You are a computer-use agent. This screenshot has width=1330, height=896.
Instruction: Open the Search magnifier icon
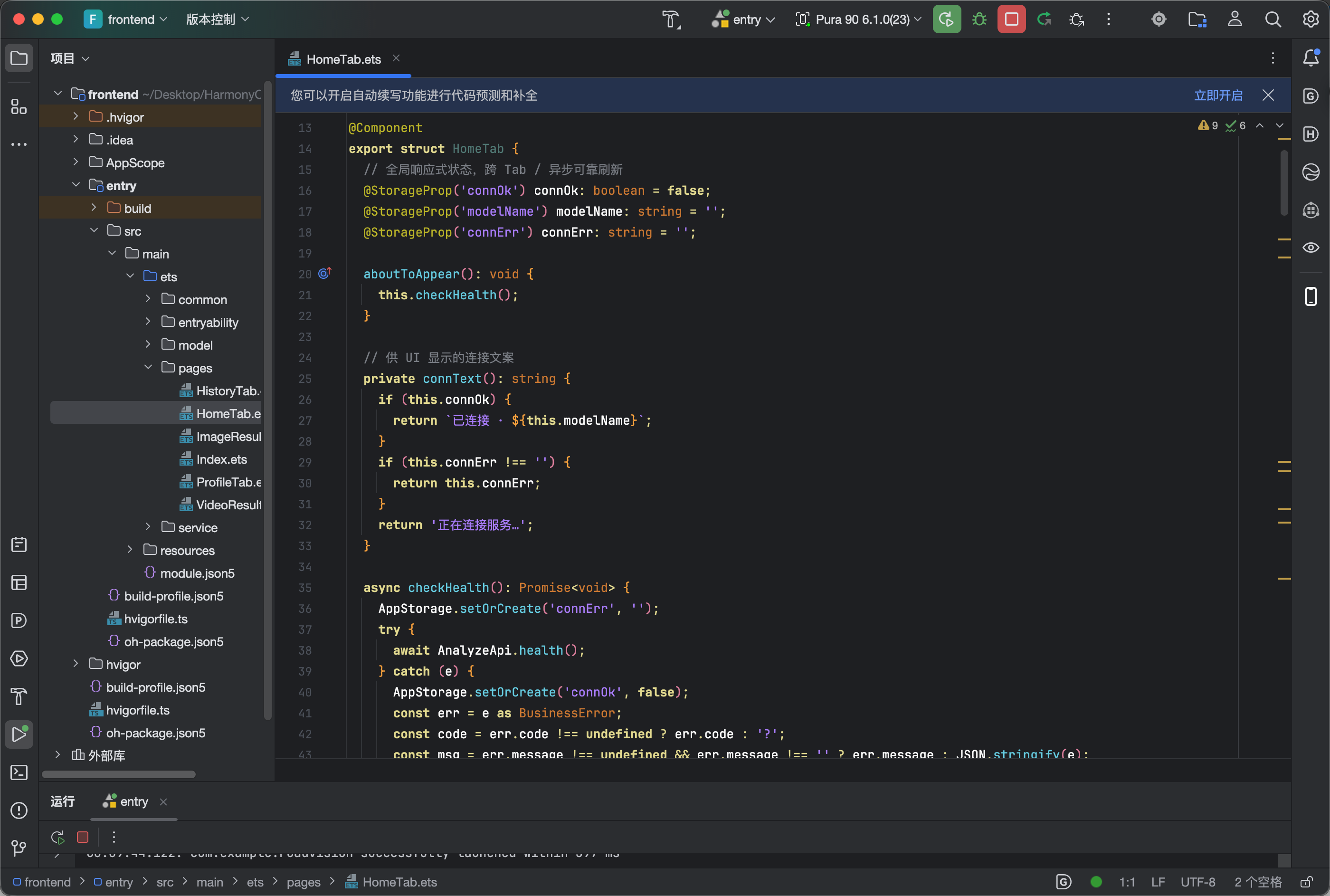(x=1273, y=19)
